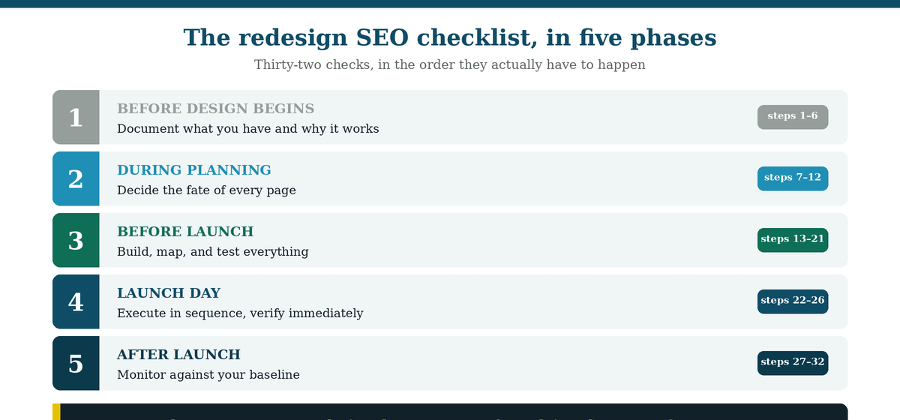This screenshot has height=420, width=900.
Task: Click the blue number 2 phase block
Action: point(76,178)
